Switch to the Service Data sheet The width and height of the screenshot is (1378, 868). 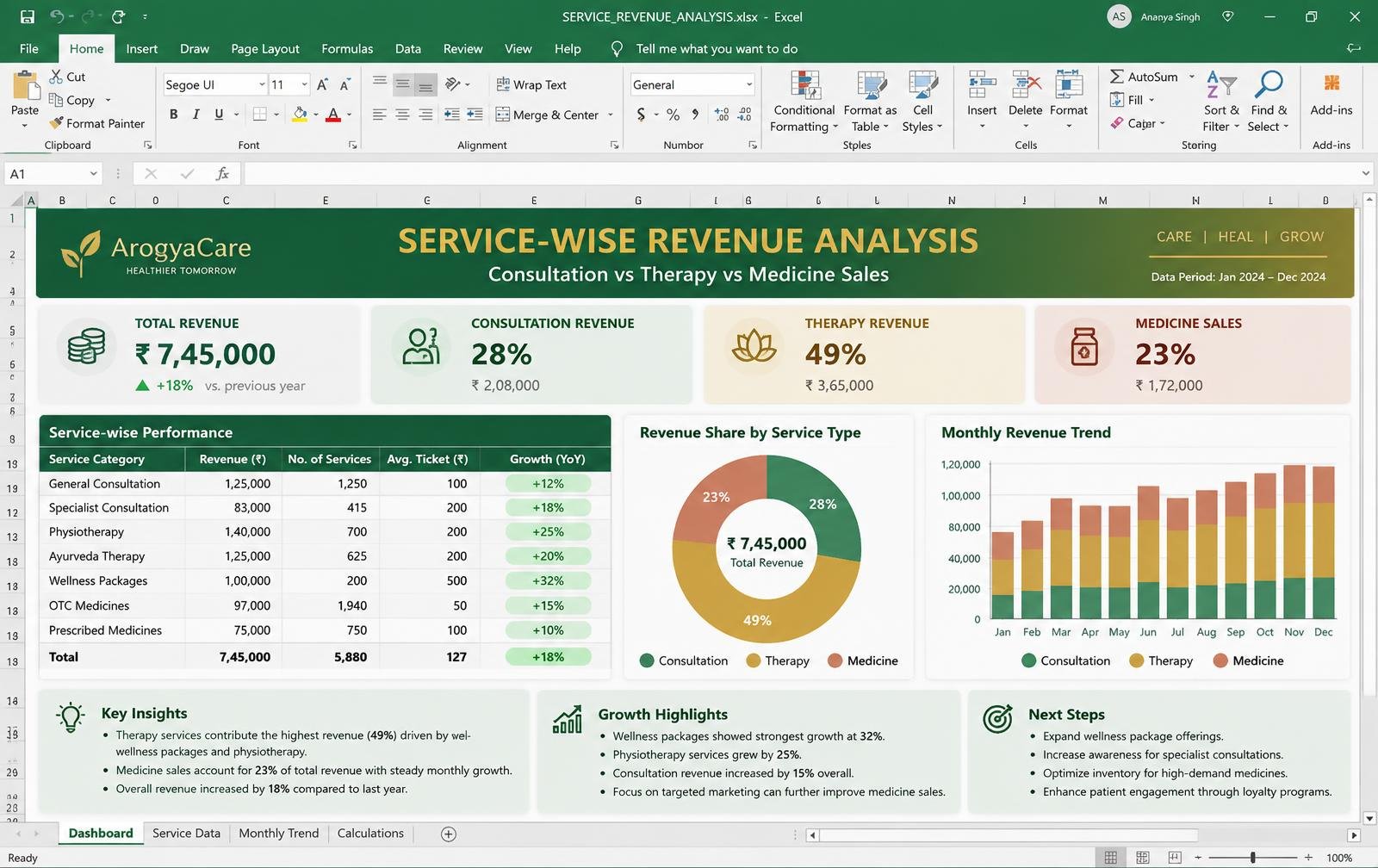point(186,833)
